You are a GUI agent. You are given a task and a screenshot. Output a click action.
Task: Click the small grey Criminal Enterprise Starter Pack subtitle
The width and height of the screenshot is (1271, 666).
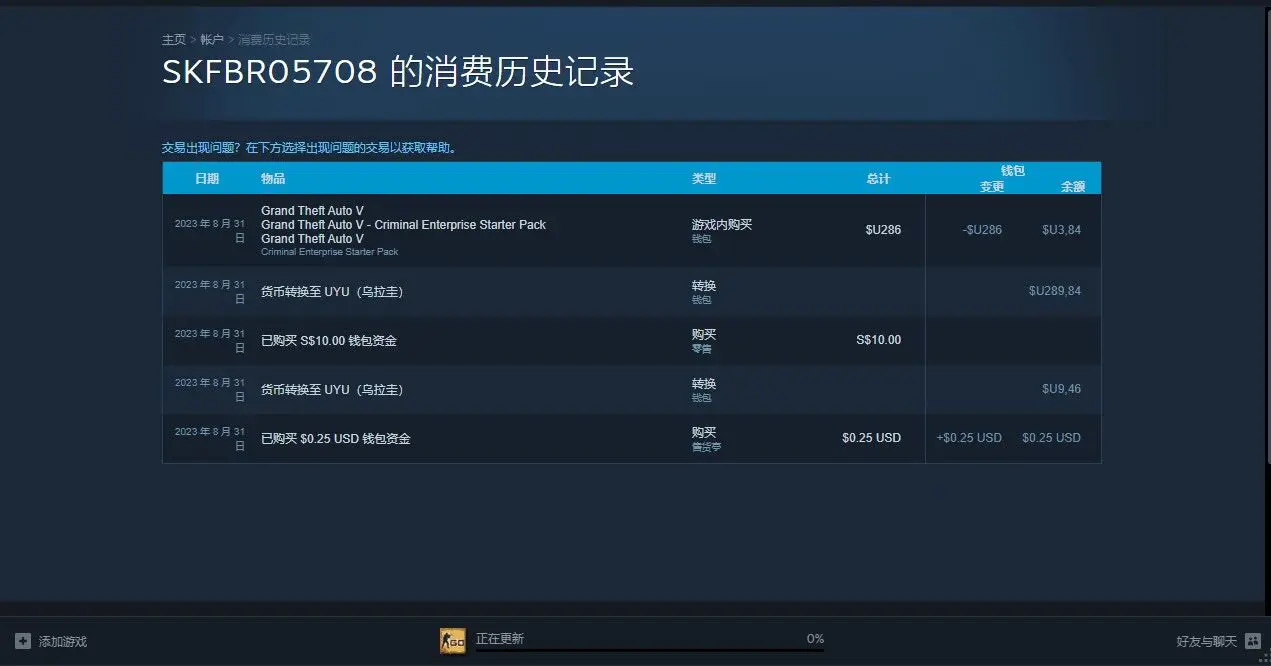click(330, 252)
